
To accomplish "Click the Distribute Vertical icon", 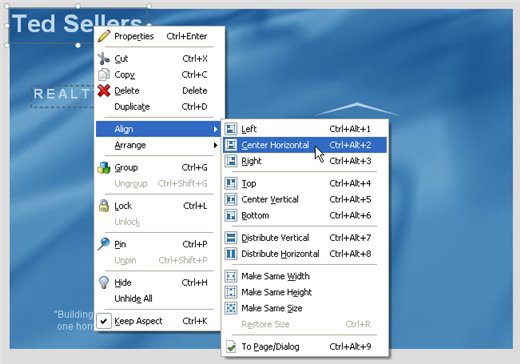I will 231,238.
